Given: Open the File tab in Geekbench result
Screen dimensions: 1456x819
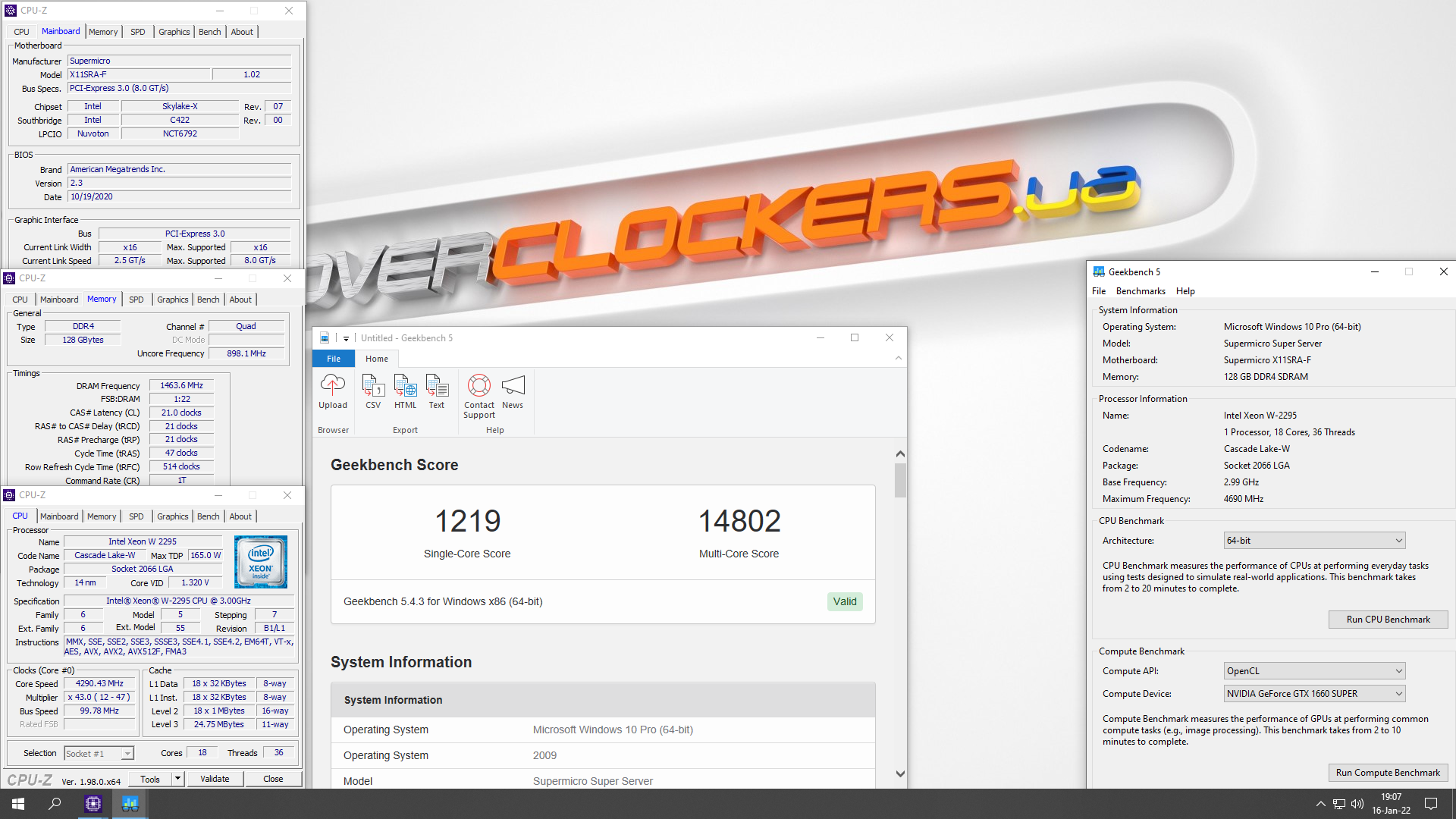Looking at the screenshot, I should [334, 359].
